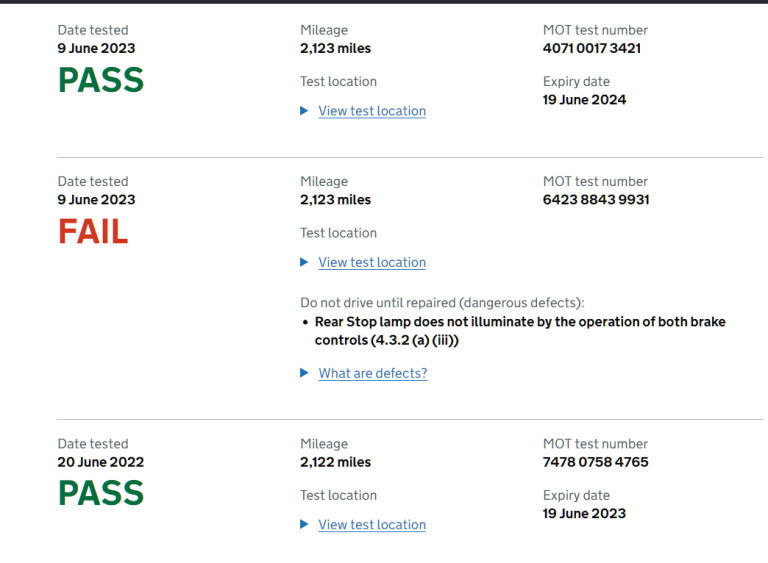Expand View test location for 20 June 2022 test
The width and height of the screenshot is (768, 563).
tap(372, 524)
